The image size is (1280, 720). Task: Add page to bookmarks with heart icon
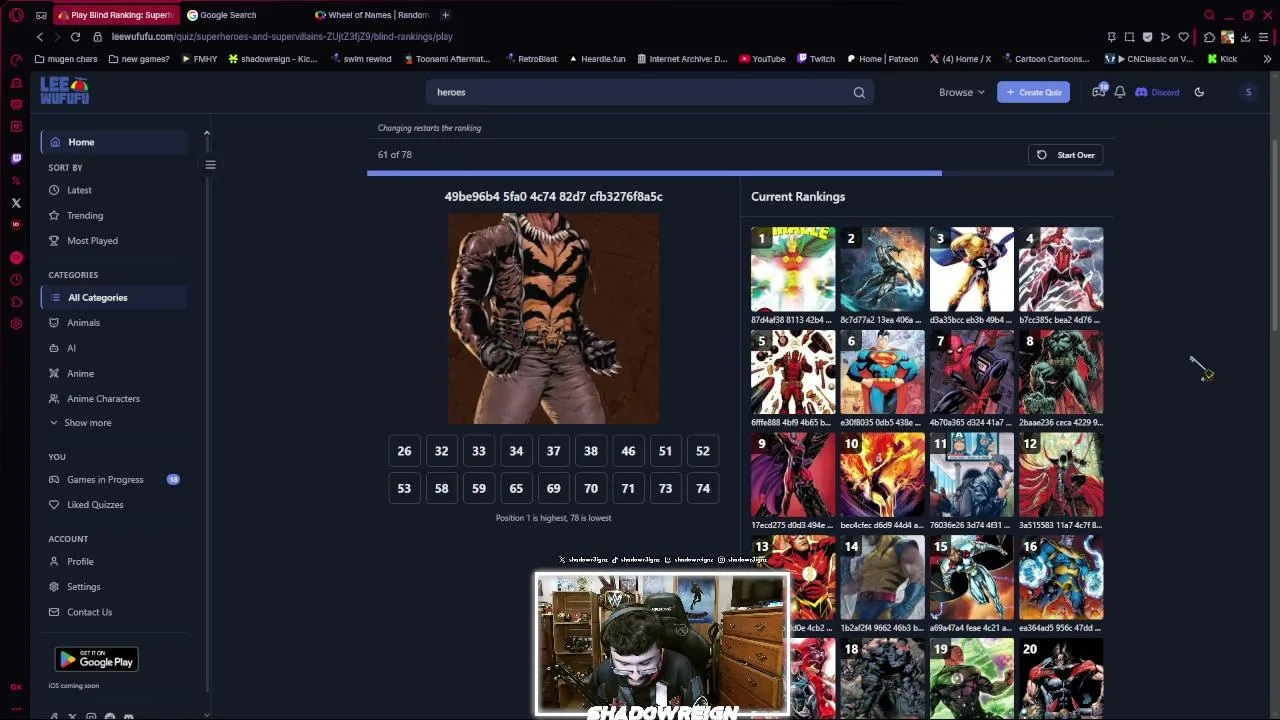pyautogui.click(x=1183, y=37)
